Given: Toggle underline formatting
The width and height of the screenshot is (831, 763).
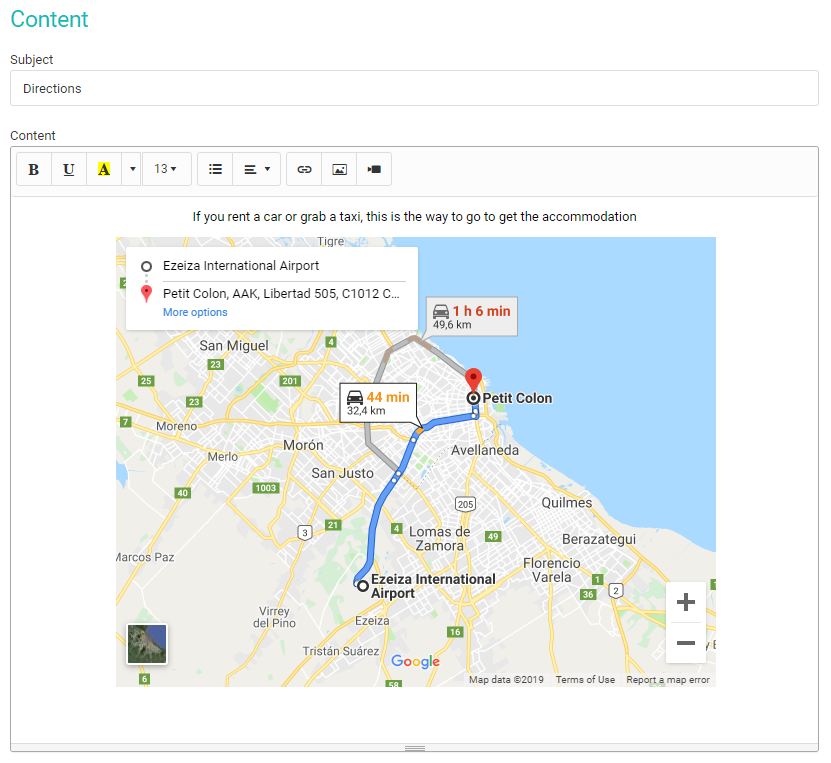Looking at the screenshot, I should pyautogui.click(x=69, y=170).
